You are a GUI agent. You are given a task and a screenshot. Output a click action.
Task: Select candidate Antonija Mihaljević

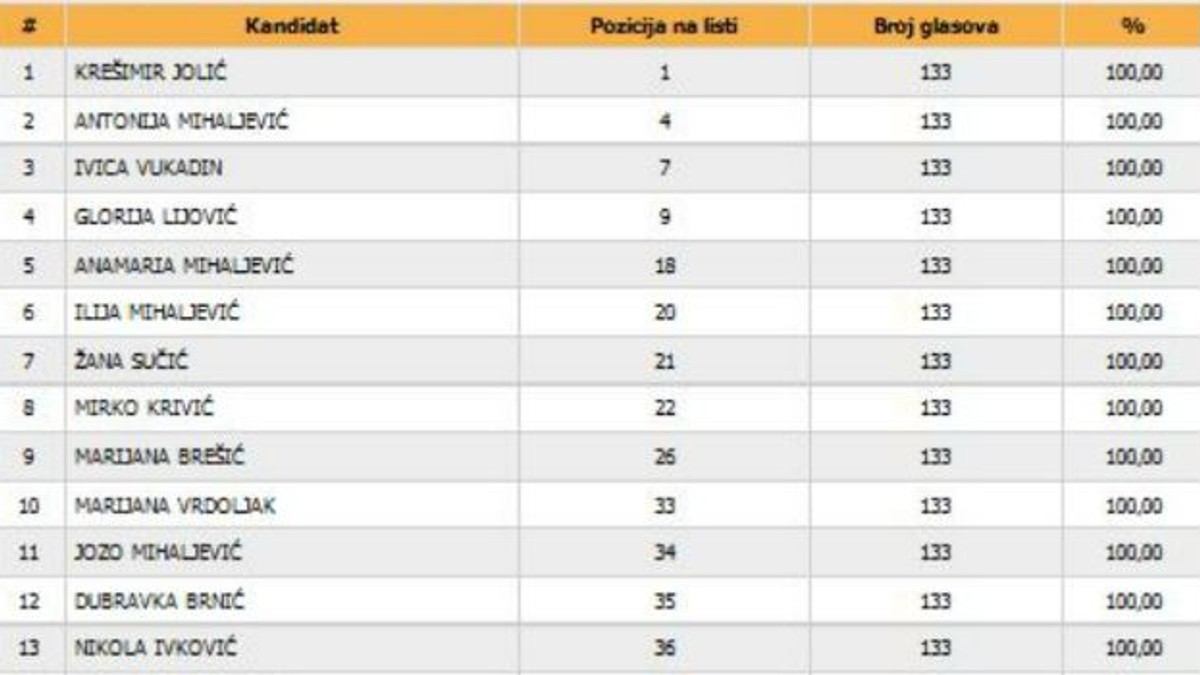pyautogui.click(x=183, y=122)
